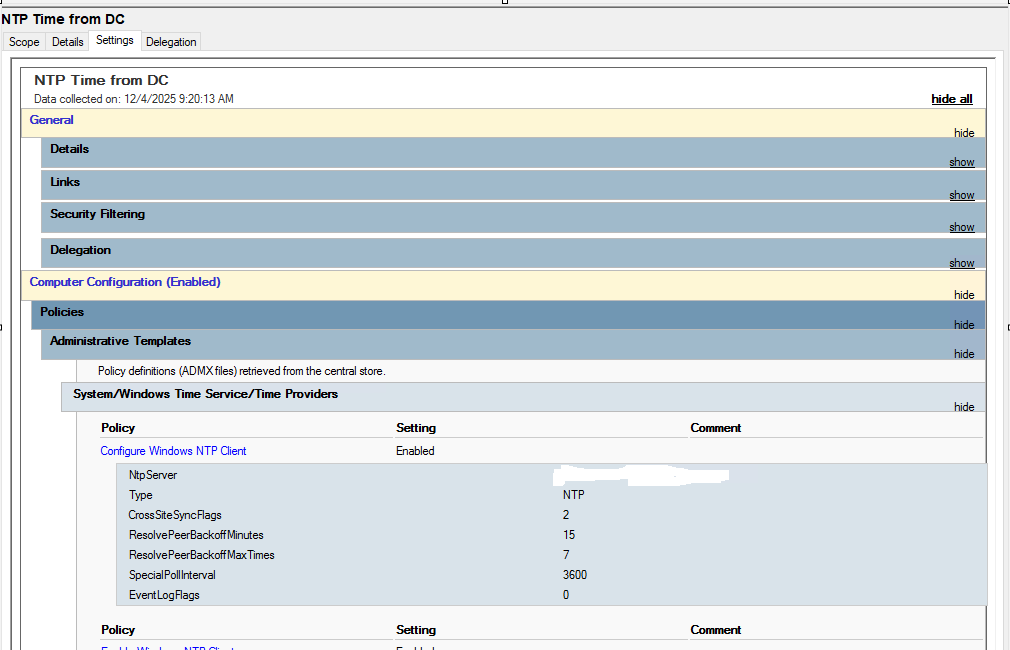Select the SpecialPollInterval label
The image size is (1010, 650).
click(x=172, y=575)
